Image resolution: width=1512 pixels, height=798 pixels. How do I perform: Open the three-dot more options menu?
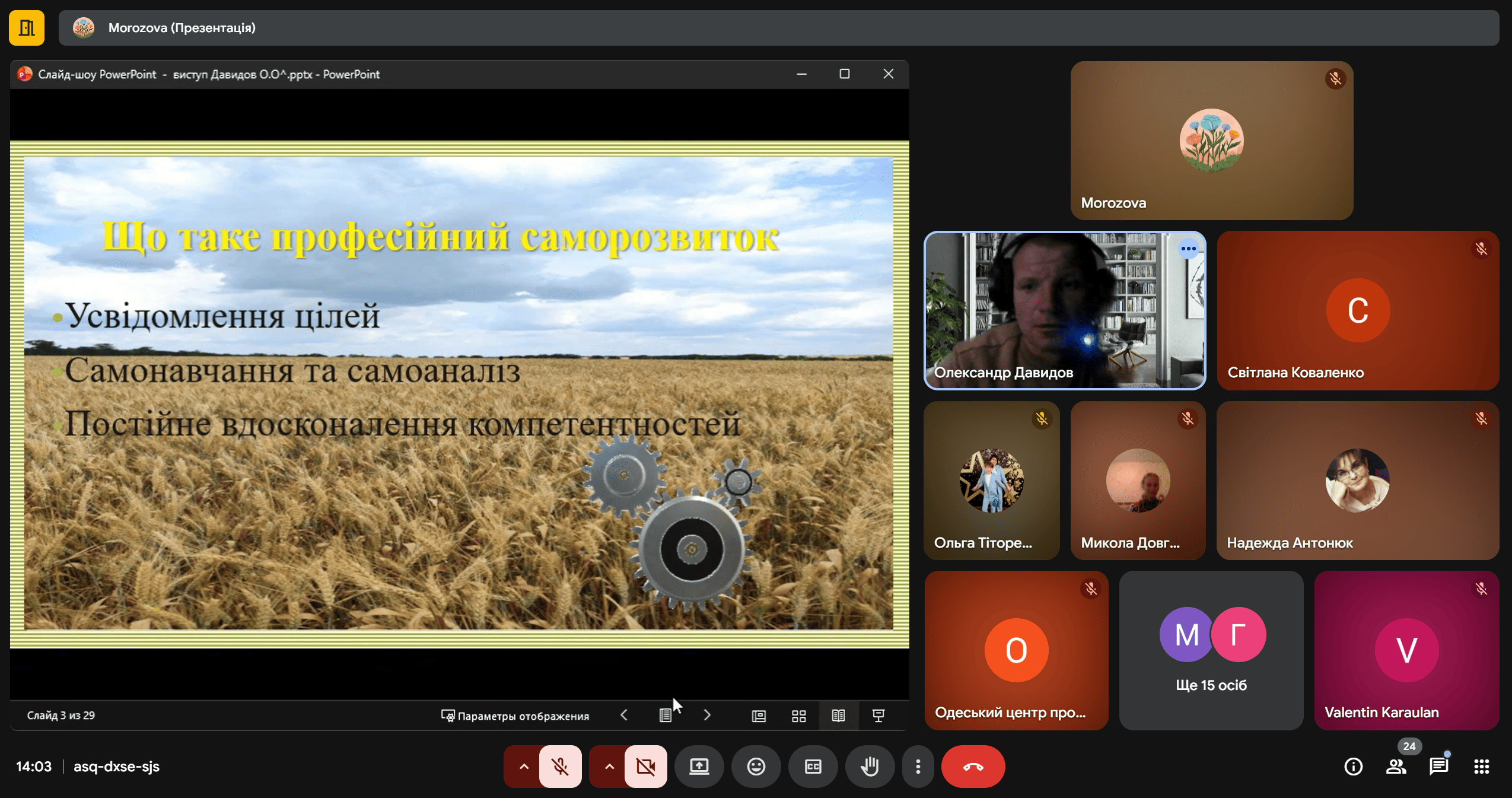(x=918, y=767)
